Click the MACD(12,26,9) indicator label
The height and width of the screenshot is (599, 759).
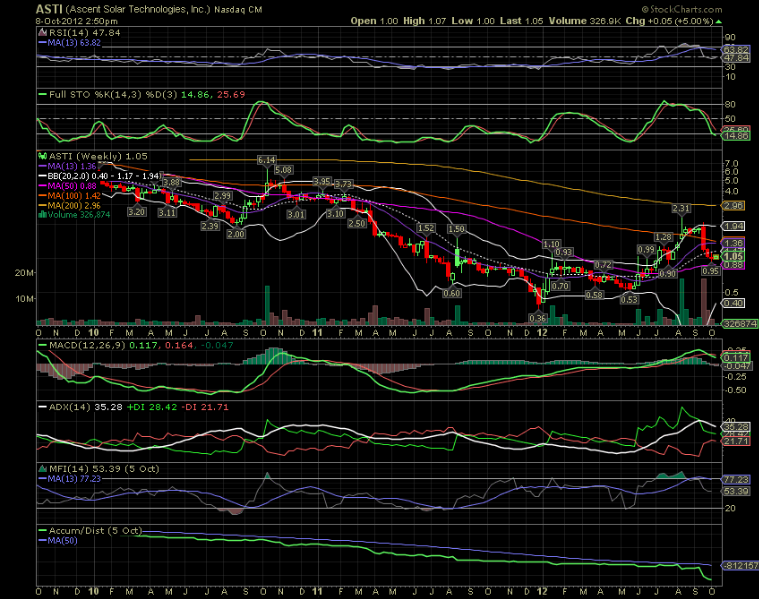pyautogui.click(x=87, y=345)
